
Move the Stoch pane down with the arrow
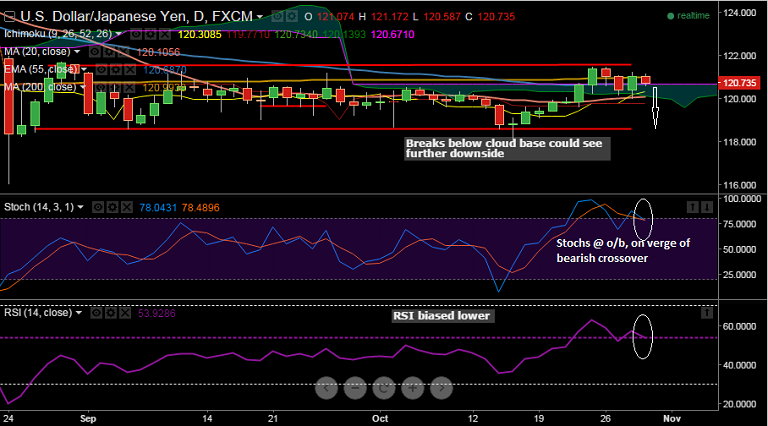(707, 207)
